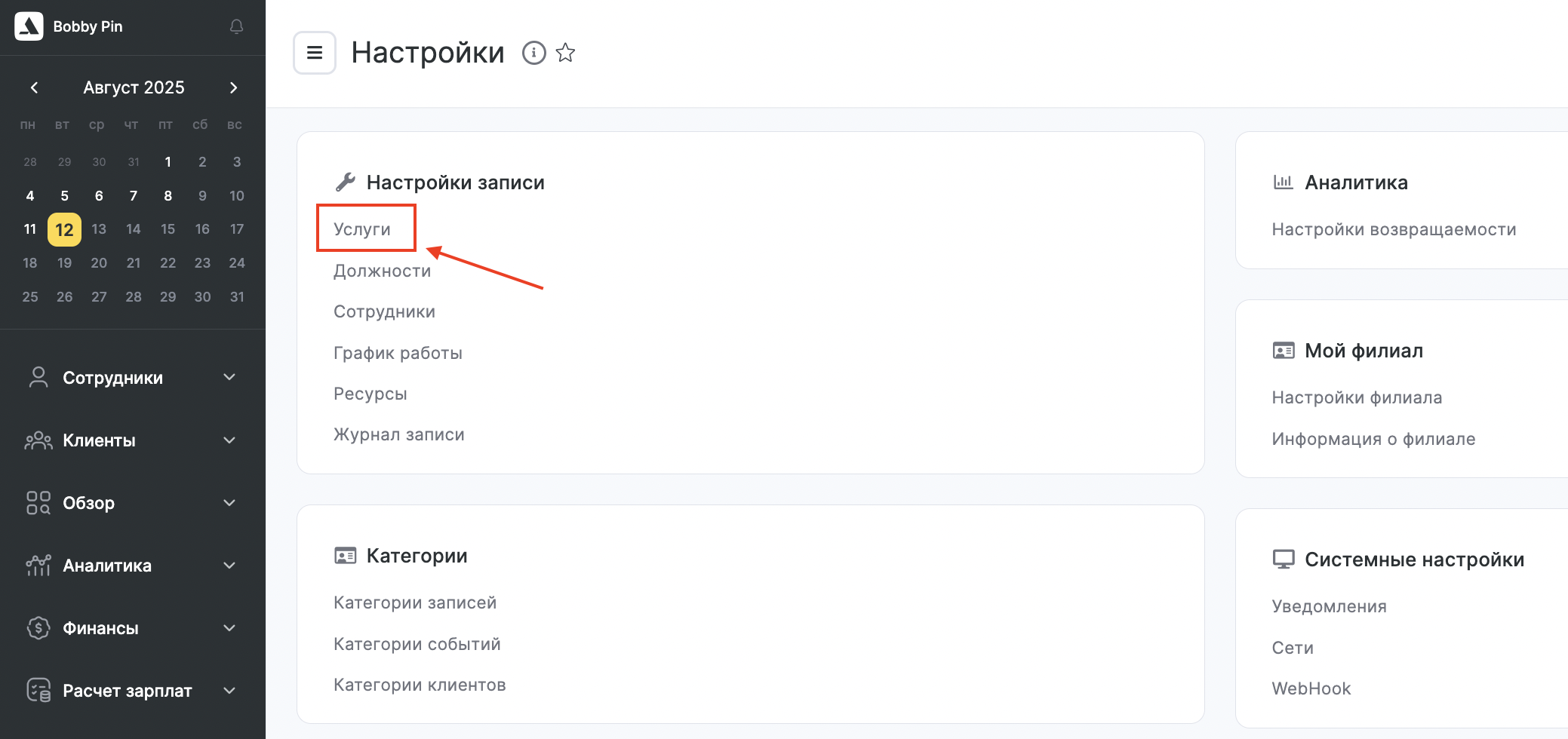Star the Настройки page as favorite

tap(565, 53)
